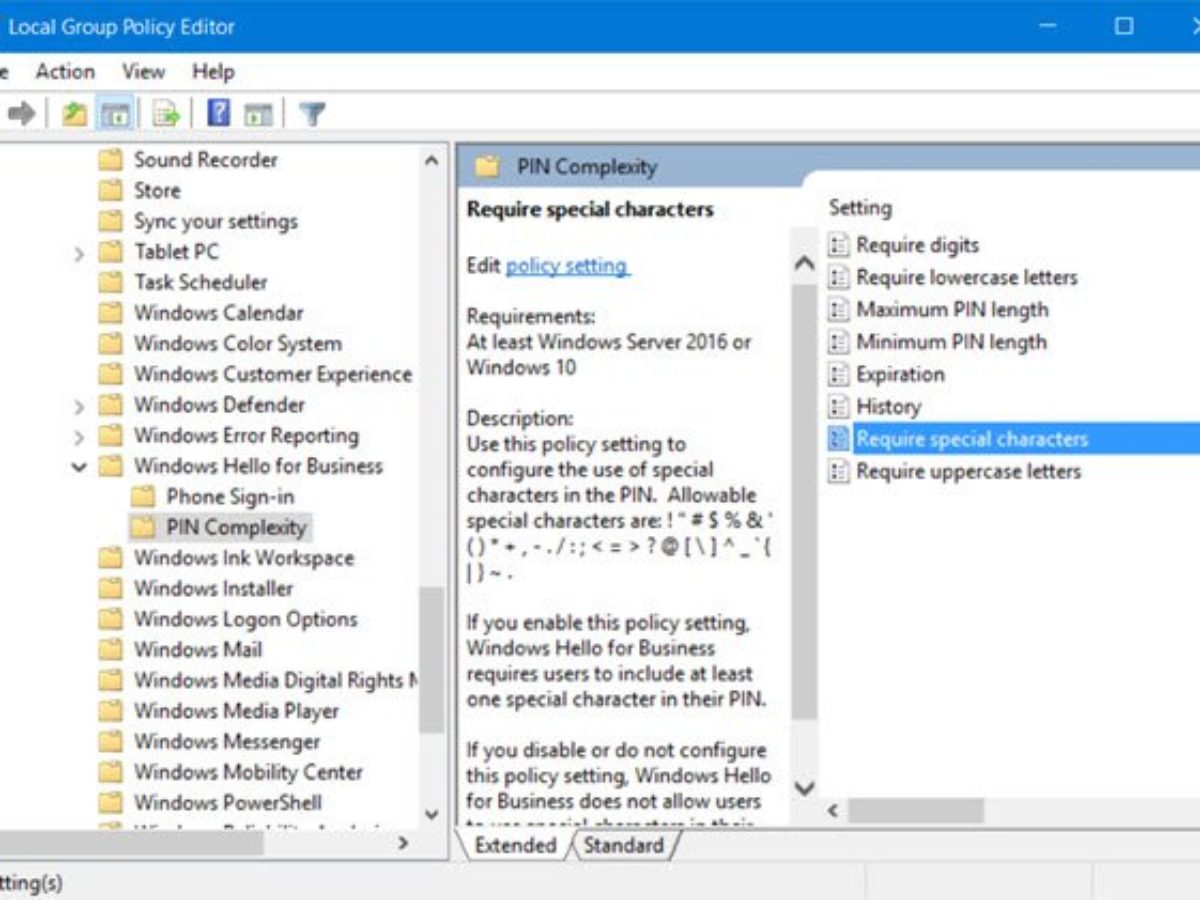Click the tree pane horizontal scroll right arrow
1200x900 pixels.
coord(403,843)
